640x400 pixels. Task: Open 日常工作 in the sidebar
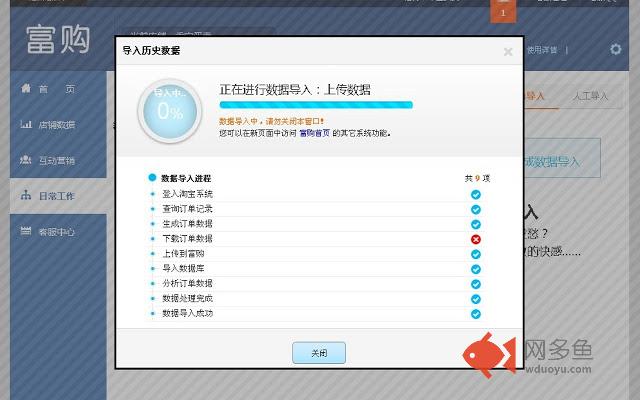tap(57, 196)
